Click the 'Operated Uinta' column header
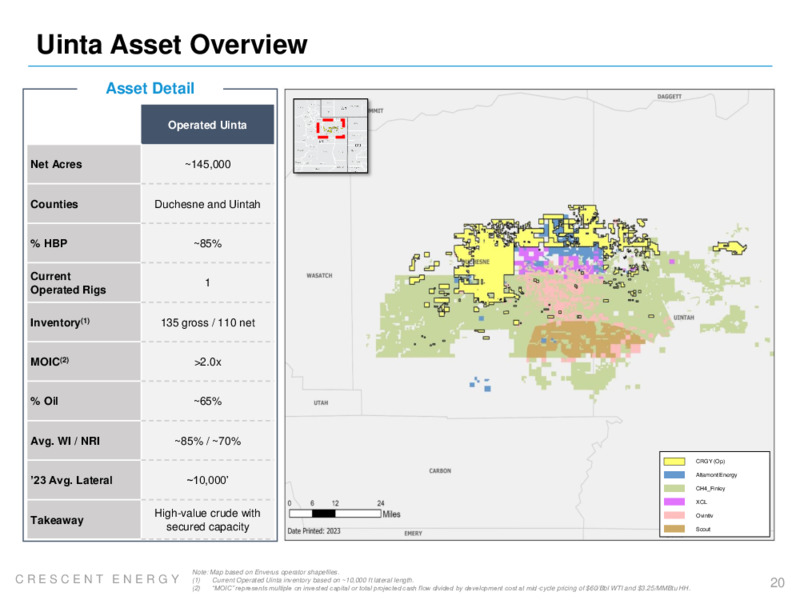Viewport: 800px width, 600px height. 207,124
